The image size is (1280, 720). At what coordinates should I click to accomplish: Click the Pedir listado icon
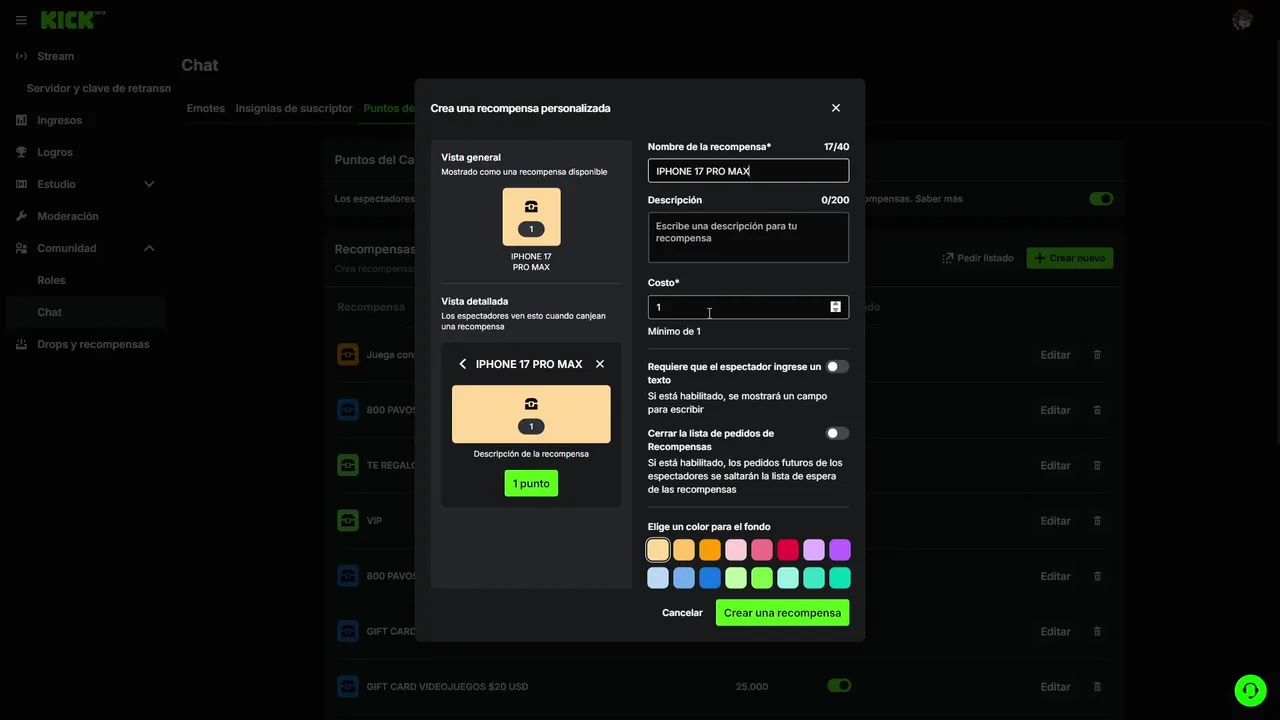(x=948, y=258)
